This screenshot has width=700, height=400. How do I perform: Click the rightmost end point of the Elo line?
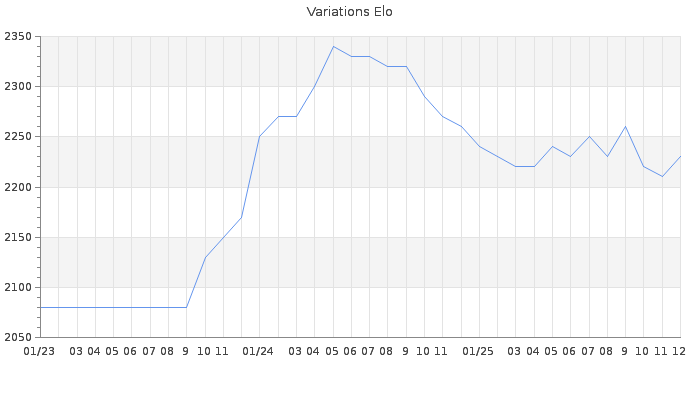coord(680,157)
